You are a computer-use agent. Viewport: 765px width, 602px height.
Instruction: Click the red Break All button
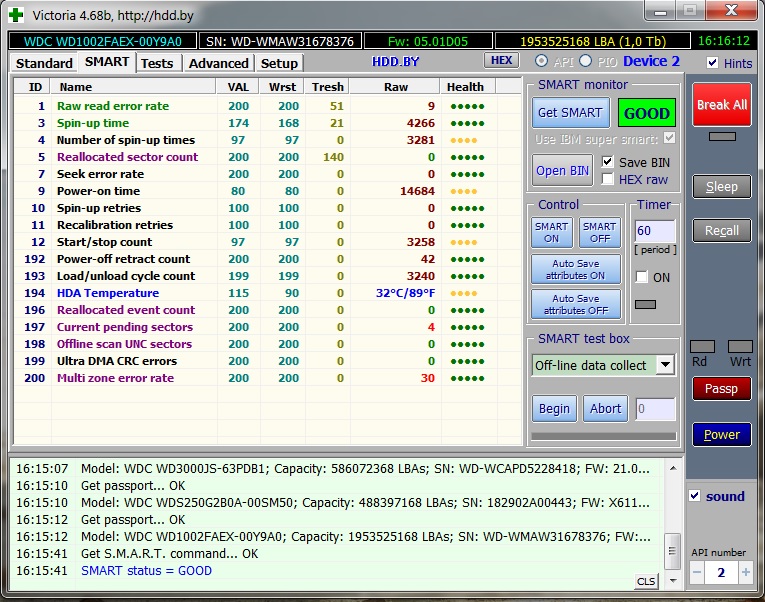[x=722, y=105]
